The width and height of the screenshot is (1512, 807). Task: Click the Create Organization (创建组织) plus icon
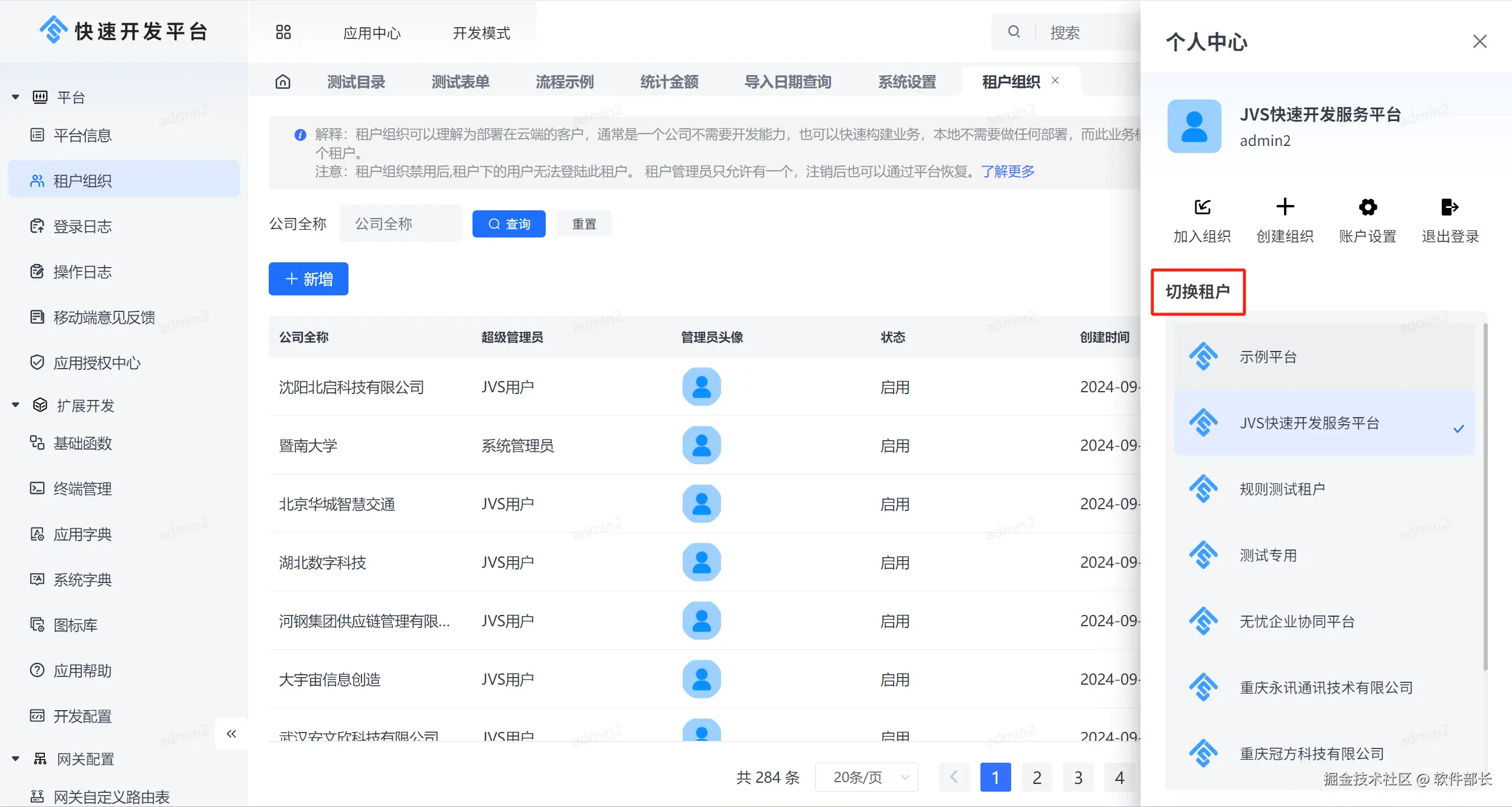click(1285, 207)
